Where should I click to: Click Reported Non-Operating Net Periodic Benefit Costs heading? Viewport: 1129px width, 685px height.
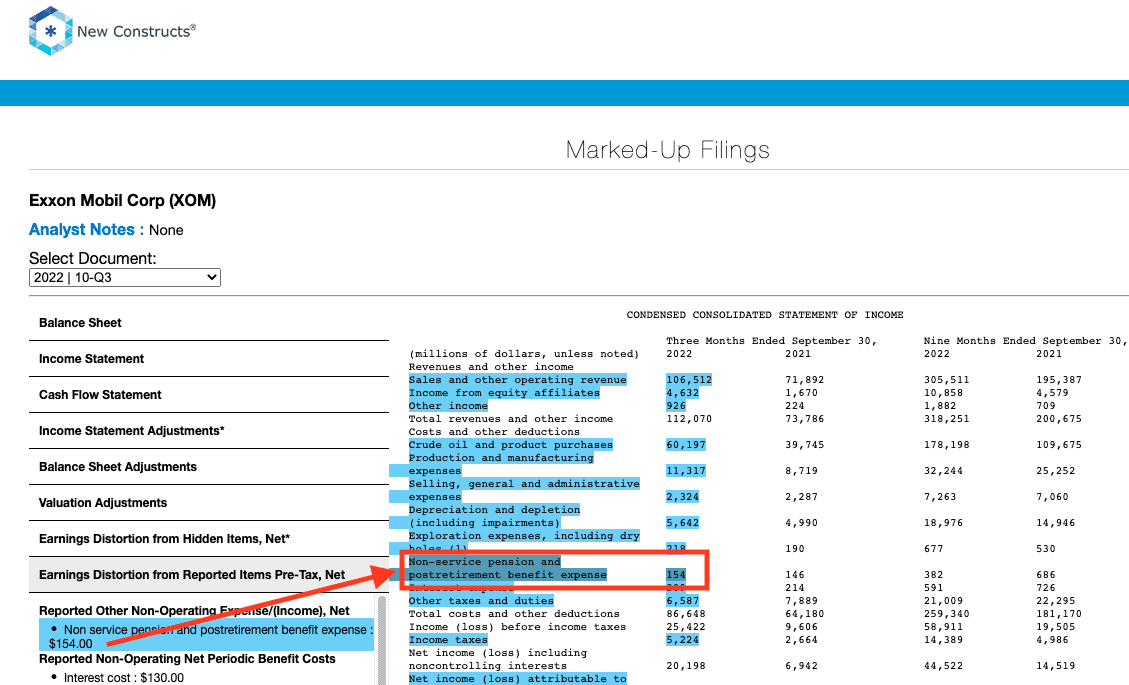[x=187, y=659]
